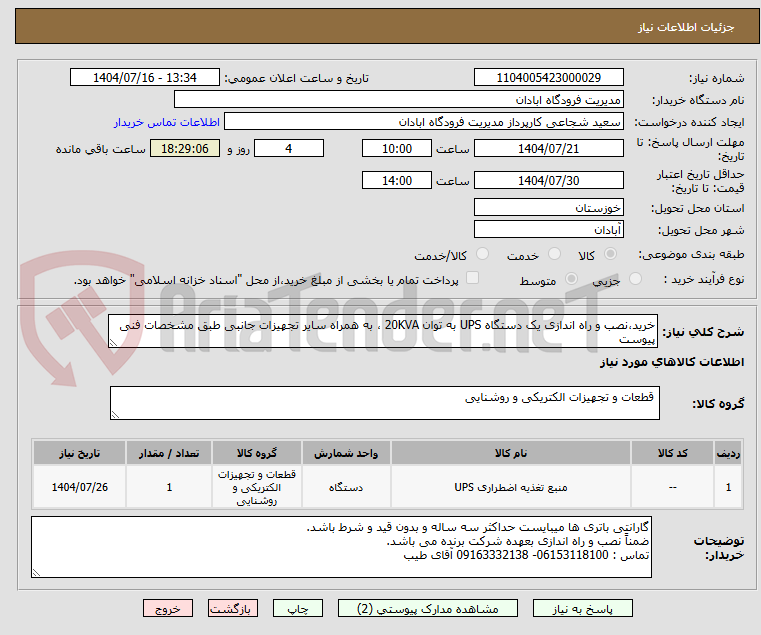Click the پاسخ به نیاز button
The image size is (761, 635).
pos(582,608)
